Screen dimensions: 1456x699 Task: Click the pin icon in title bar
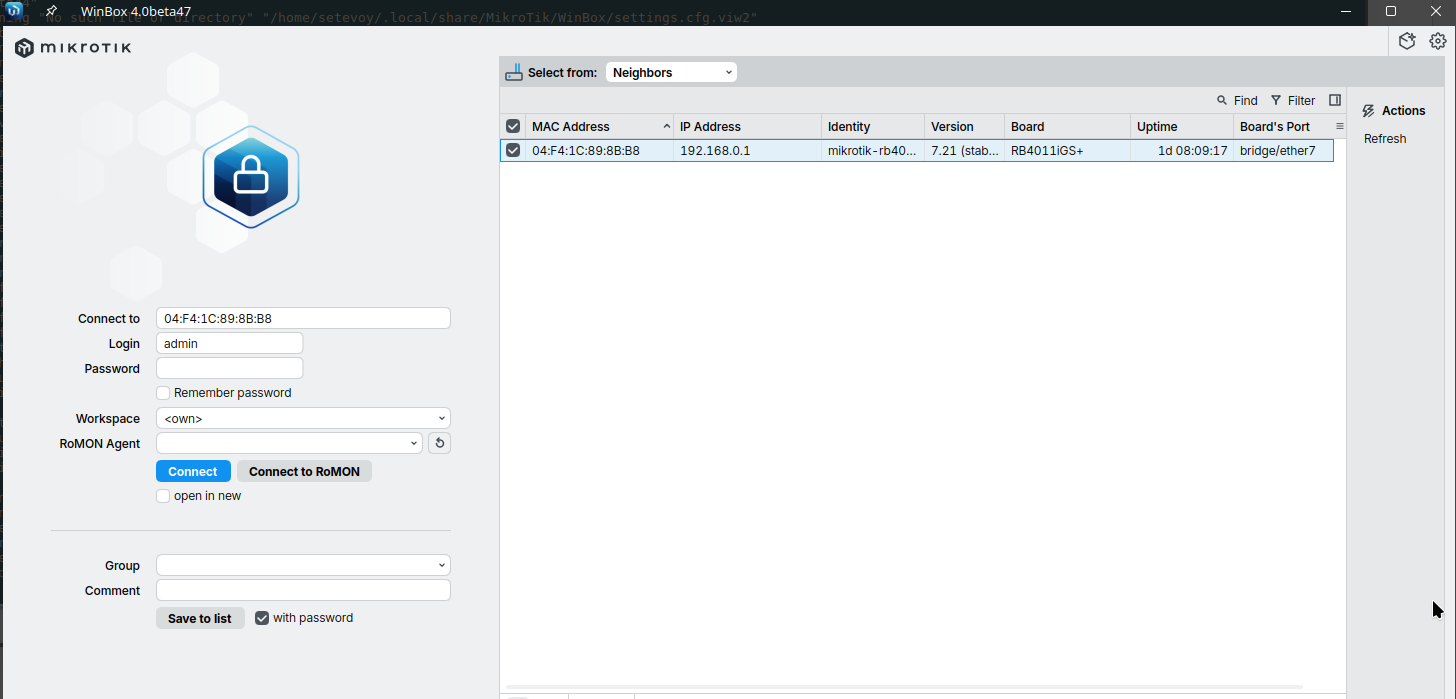coord(51,11)
